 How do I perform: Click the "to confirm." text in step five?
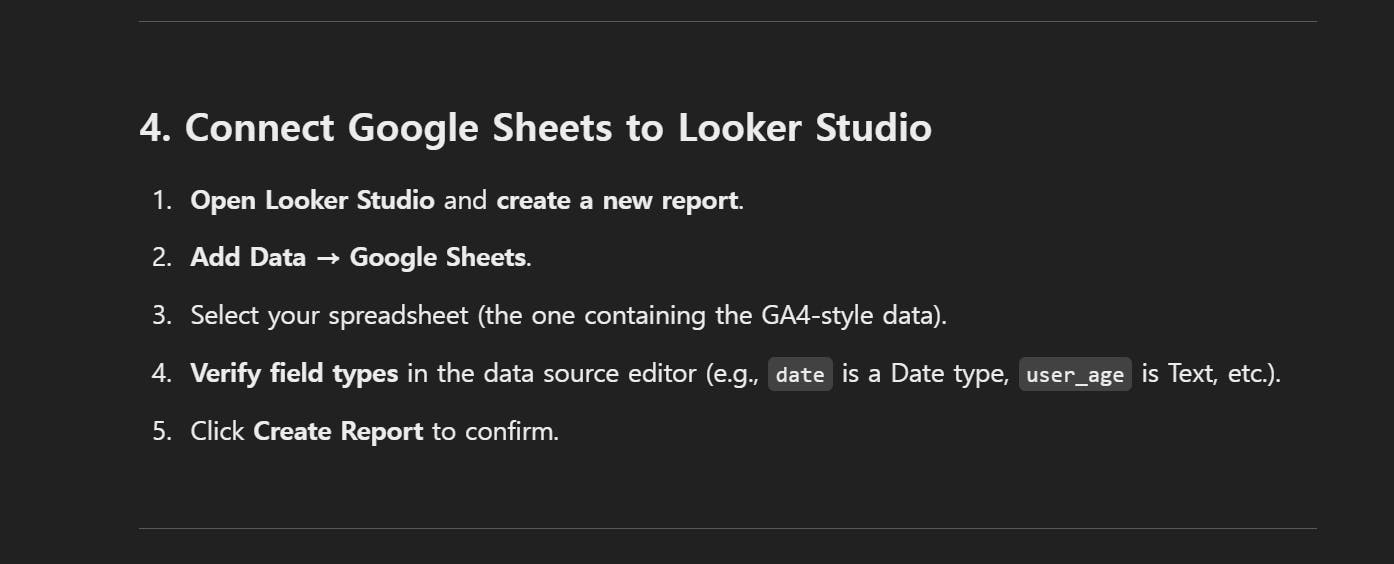495,431
